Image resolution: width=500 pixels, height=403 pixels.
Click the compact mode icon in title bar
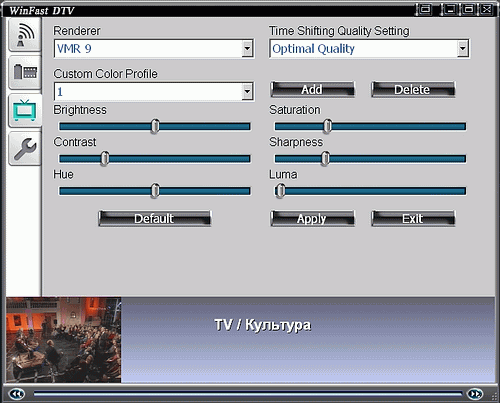pos(424,9)
